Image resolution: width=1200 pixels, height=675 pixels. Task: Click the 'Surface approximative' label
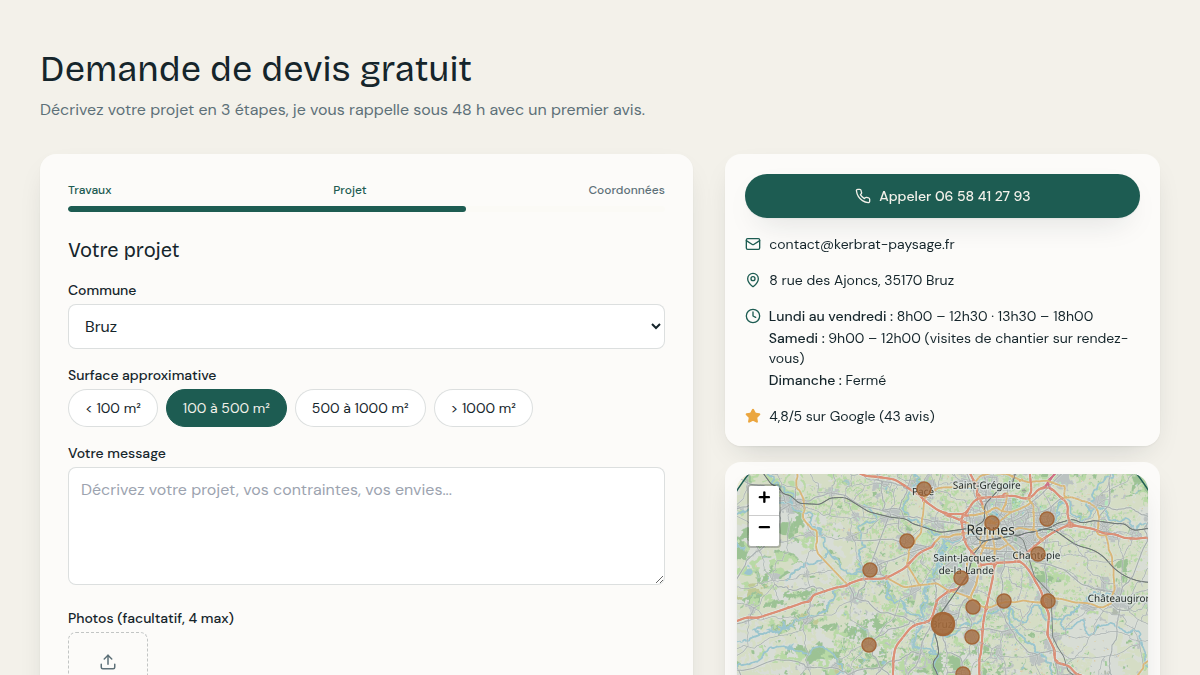[142, 376]
